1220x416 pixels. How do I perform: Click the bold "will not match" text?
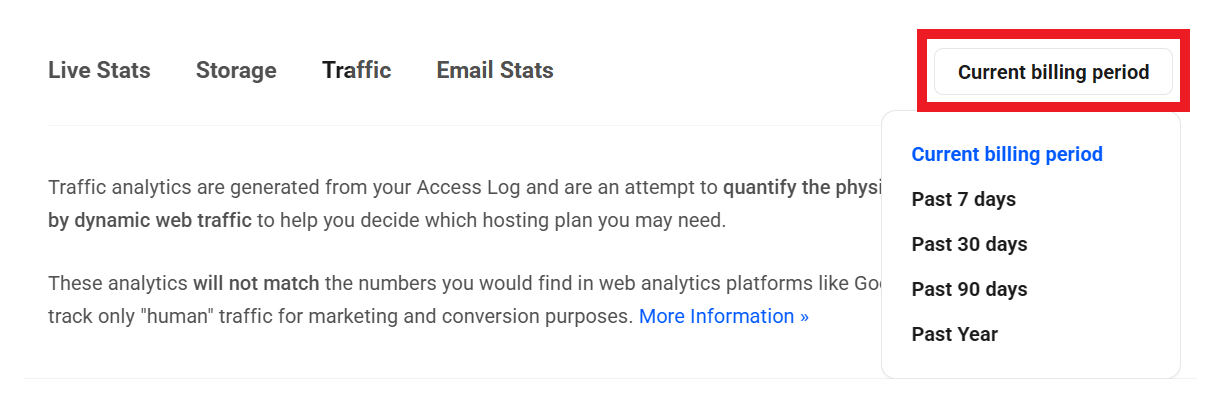tap(256, 284)
